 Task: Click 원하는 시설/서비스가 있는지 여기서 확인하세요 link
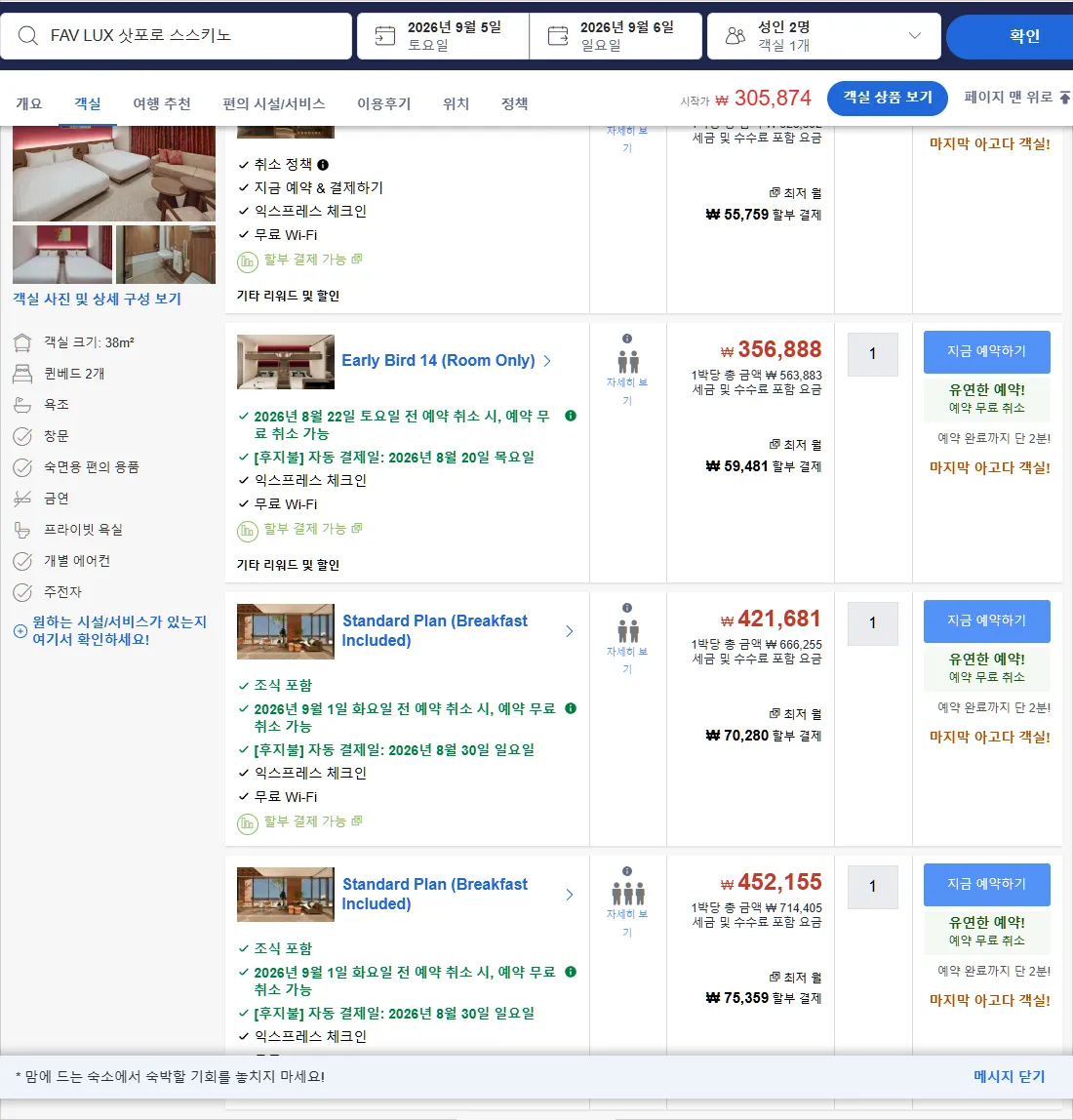(119, 630)
